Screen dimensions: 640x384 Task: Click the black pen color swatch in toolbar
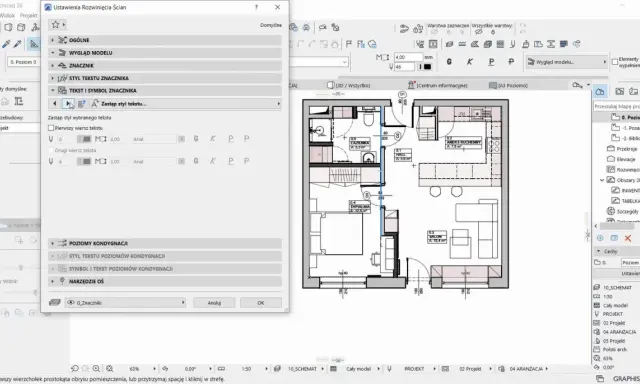click(x=427, y=67)
